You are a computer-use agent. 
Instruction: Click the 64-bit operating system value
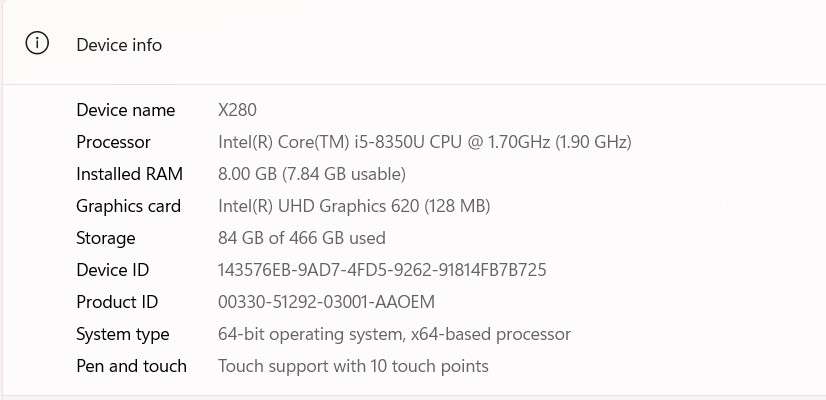395,335
